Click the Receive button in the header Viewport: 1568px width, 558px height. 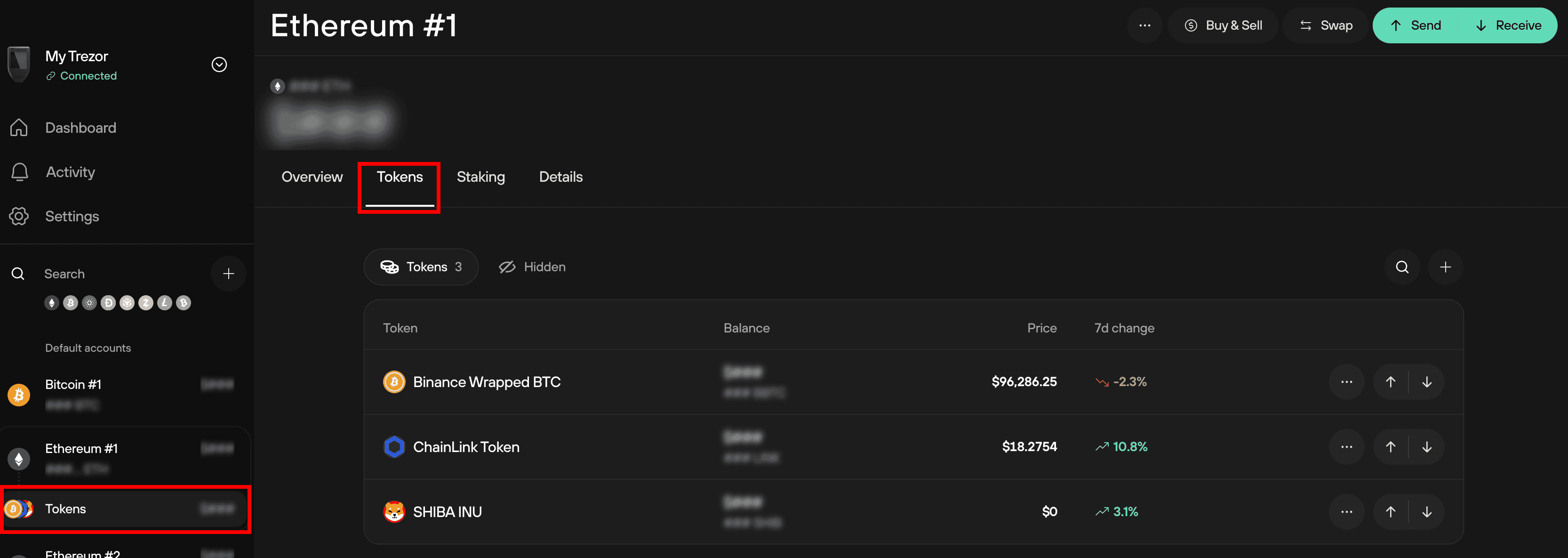click(x=1508, y=25)
